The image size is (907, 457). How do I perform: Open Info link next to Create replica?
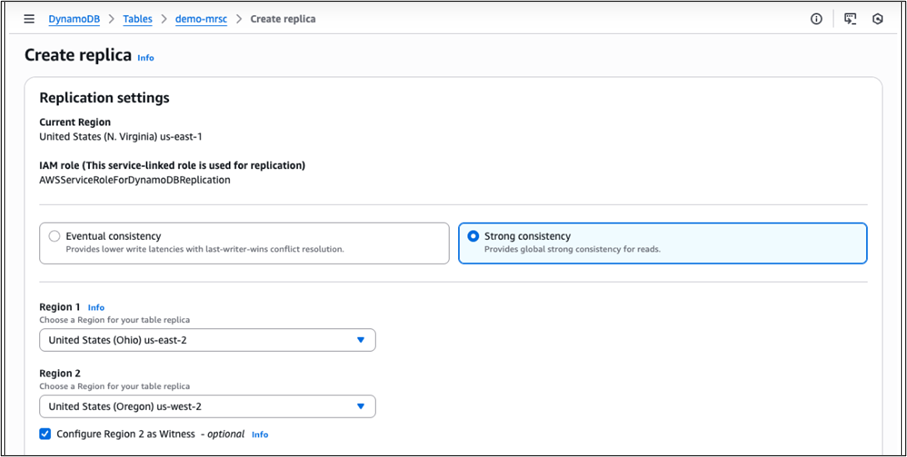tap(146, 58)
